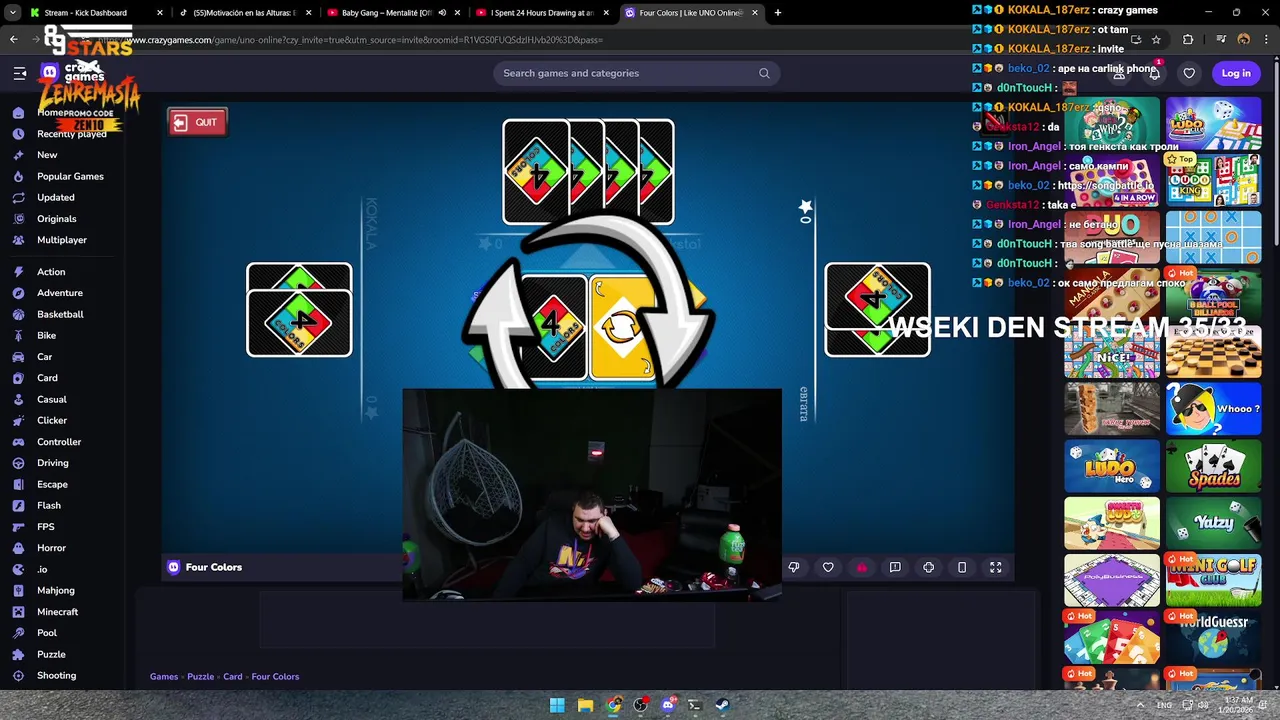1280x720 pixels.
Task: Click the Driving category icon
Action: [x=18, y=463]
